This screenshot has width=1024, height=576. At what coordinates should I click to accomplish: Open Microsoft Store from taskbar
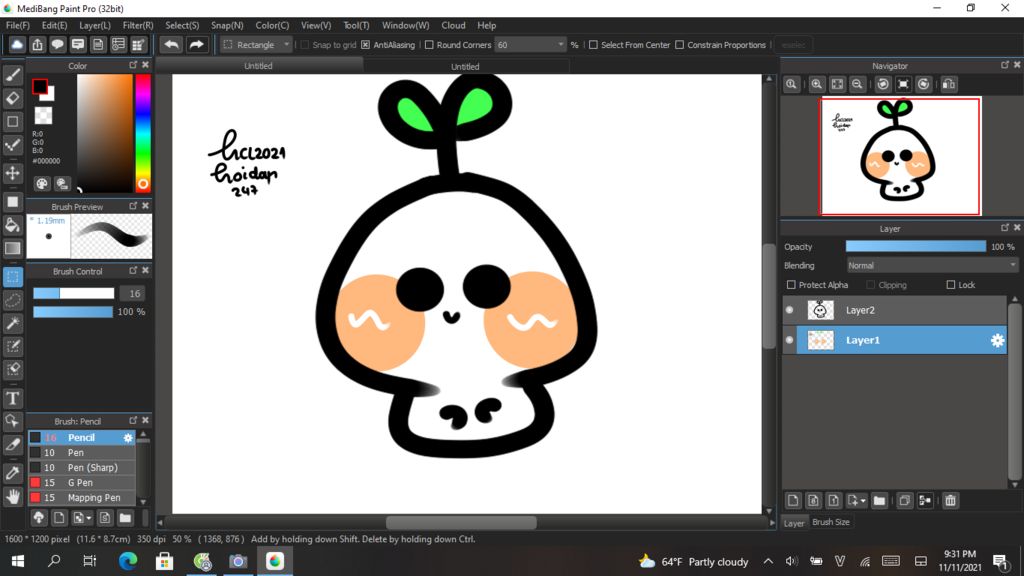(165, 561)
